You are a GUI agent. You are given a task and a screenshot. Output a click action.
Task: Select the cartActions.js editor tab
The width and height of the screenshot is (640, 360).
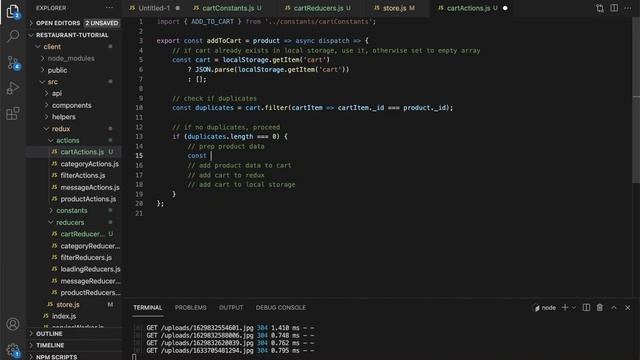click(468, 8)
